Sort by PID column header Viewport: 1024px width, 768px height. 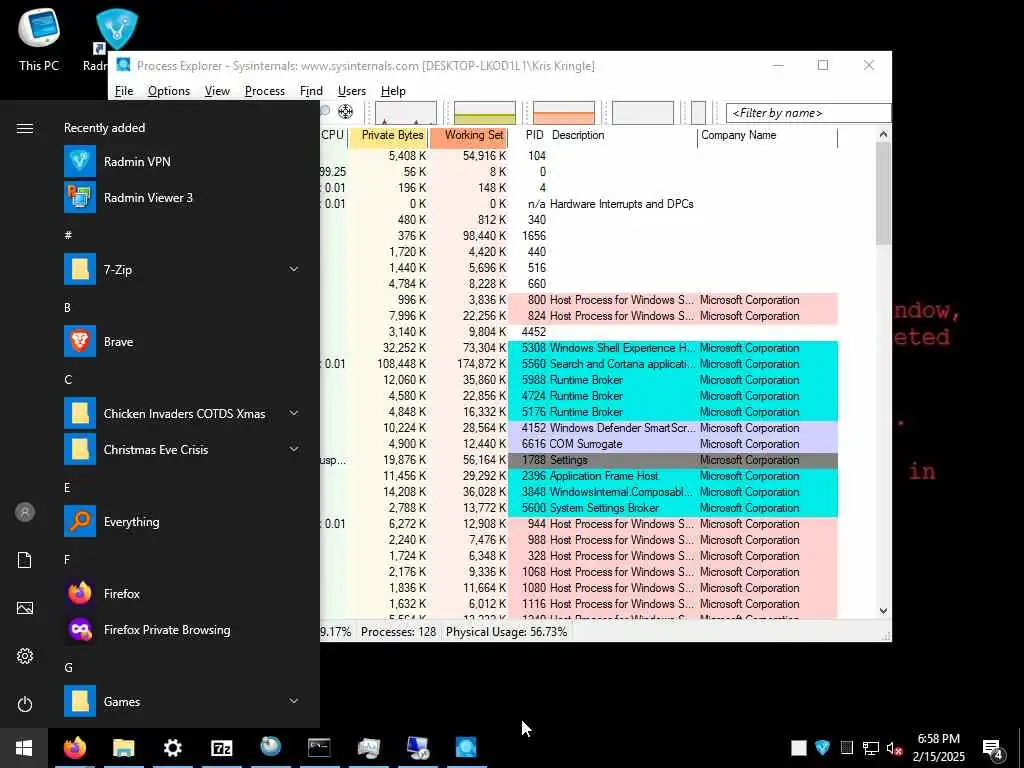click(534, 135)
